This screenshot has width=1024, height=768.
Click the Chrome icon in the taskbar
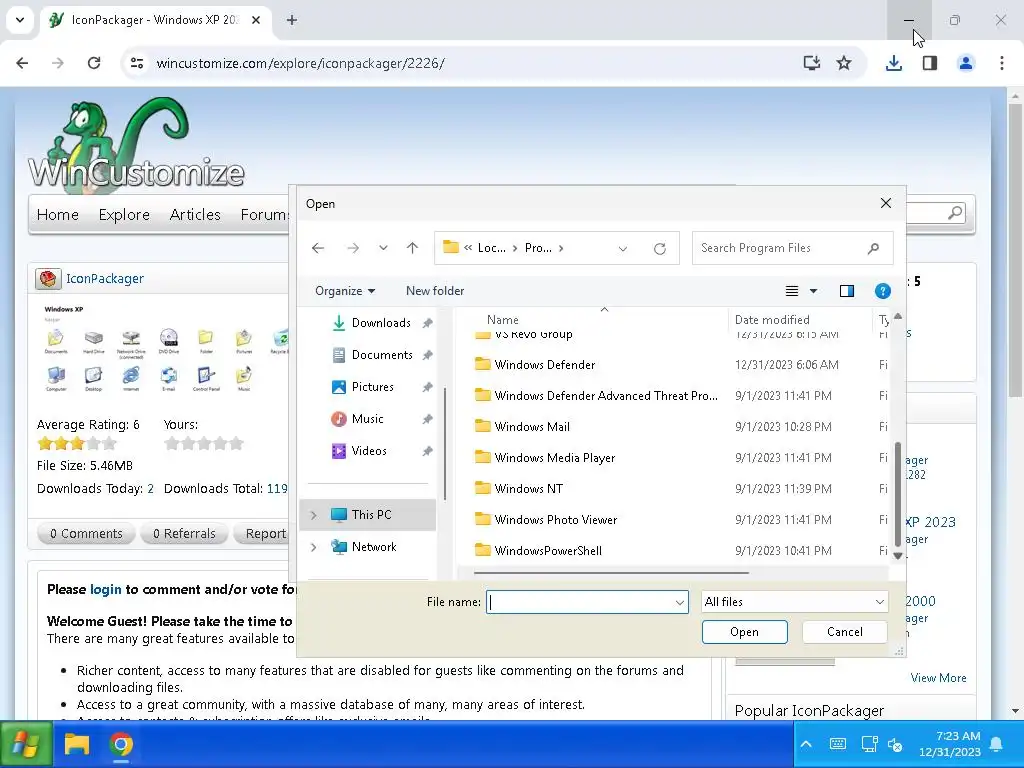click(x=121, y=744)
